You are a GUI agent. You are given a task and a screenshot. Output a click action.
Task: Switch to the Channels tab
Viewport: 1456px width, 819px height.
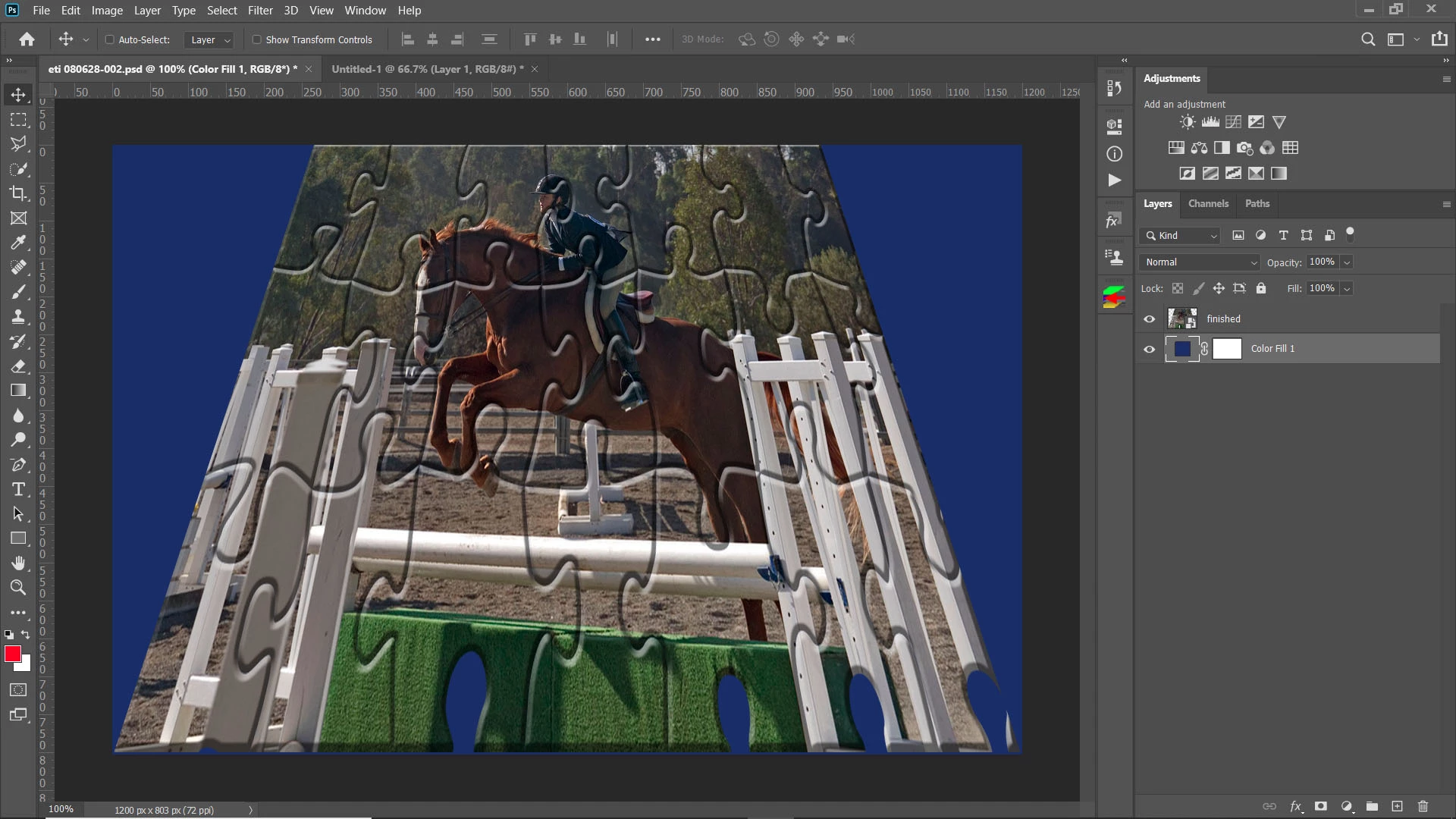(1207, 203)
